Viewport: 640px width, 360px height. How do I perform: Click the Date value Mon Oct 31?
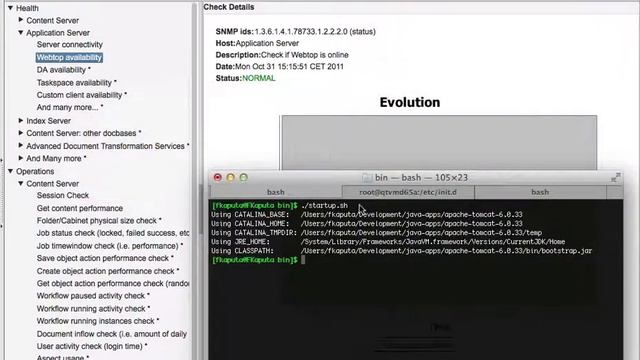tap(289, 67)
